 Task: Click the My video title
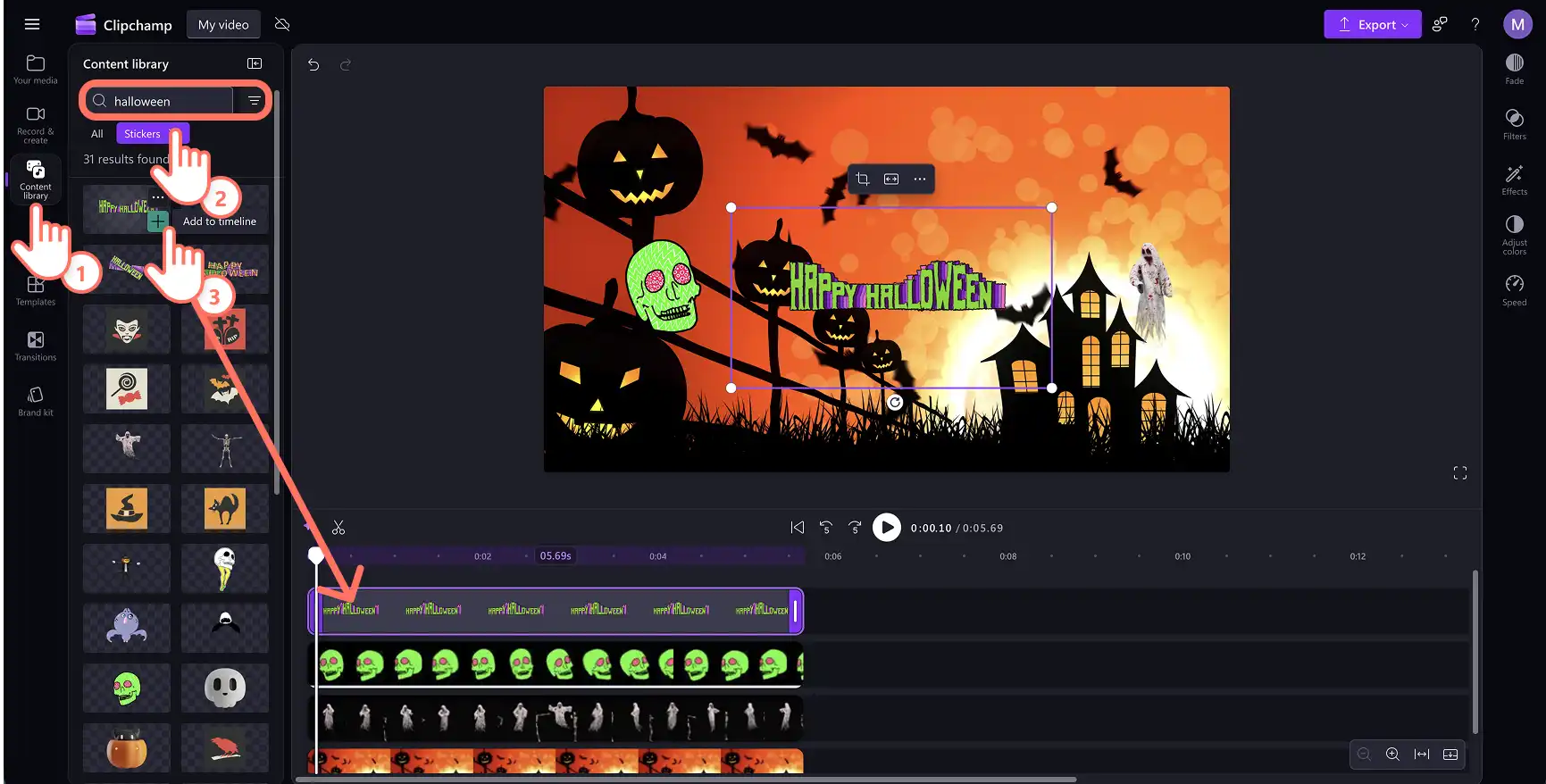[x=223, y=24]
